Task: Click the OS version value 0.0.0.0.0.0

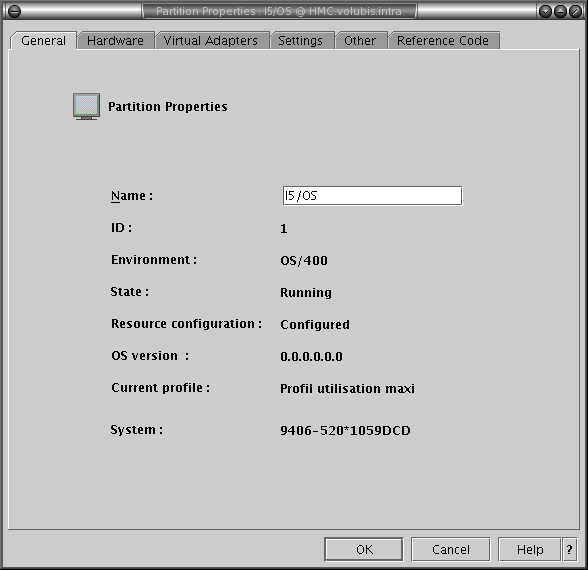Action: point(311,356)
